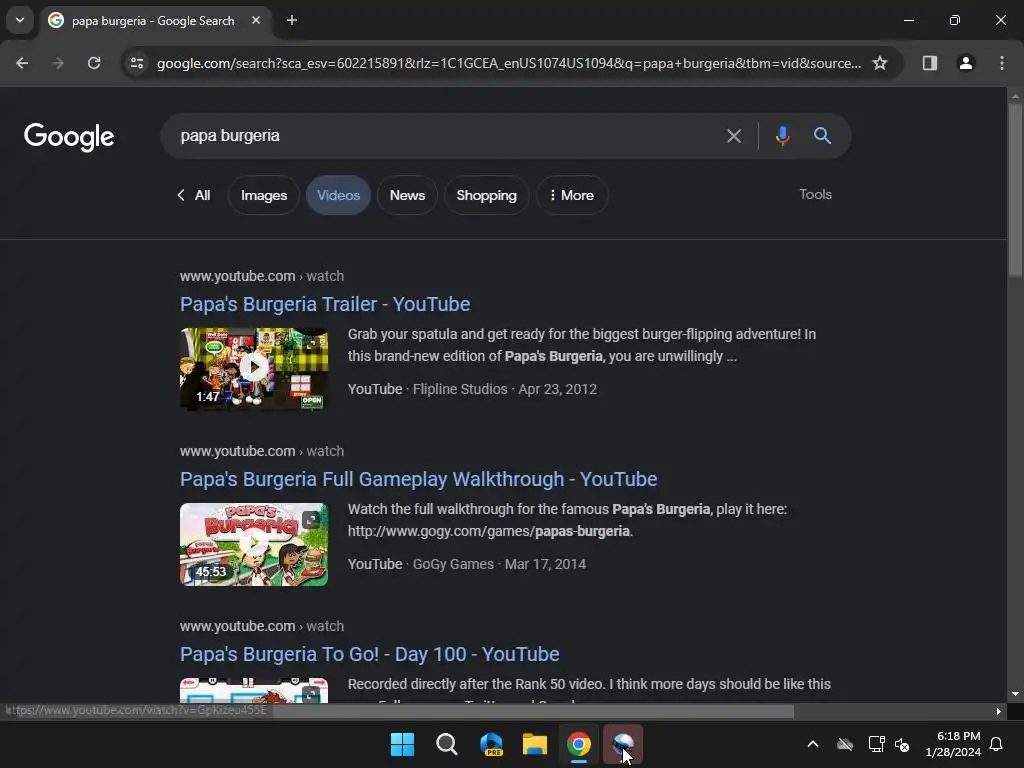
Task: Open the Chrome profile icon
Action: point(966,63)
